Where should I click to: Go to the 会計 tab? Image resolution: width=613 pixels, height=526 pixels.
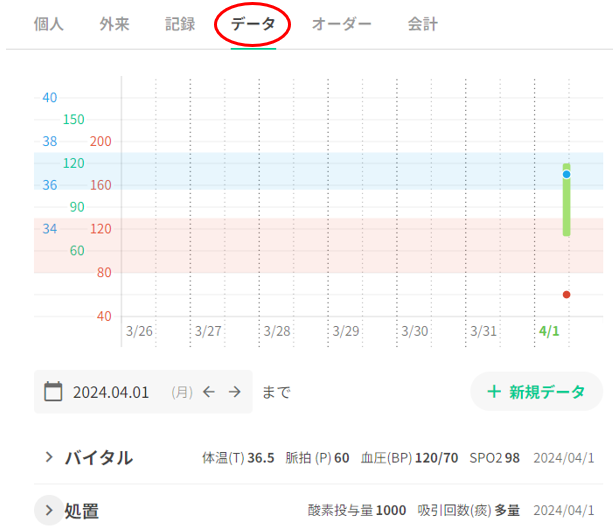[423, 24]
